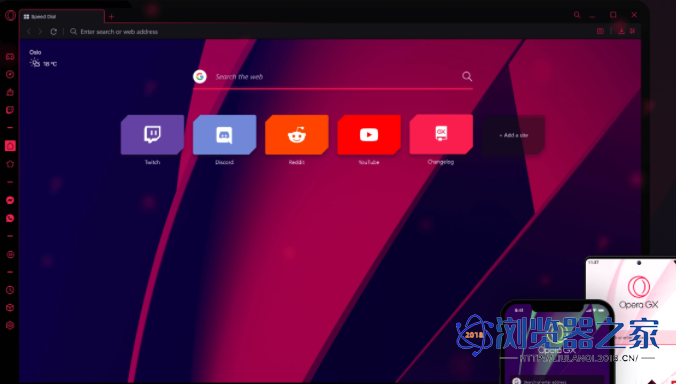Image resolution: width=676 pixels, height=384 pixels.
Task: Open WhatsApp in the sidebar
Action: pyautogui.click(x=10, y=218)
